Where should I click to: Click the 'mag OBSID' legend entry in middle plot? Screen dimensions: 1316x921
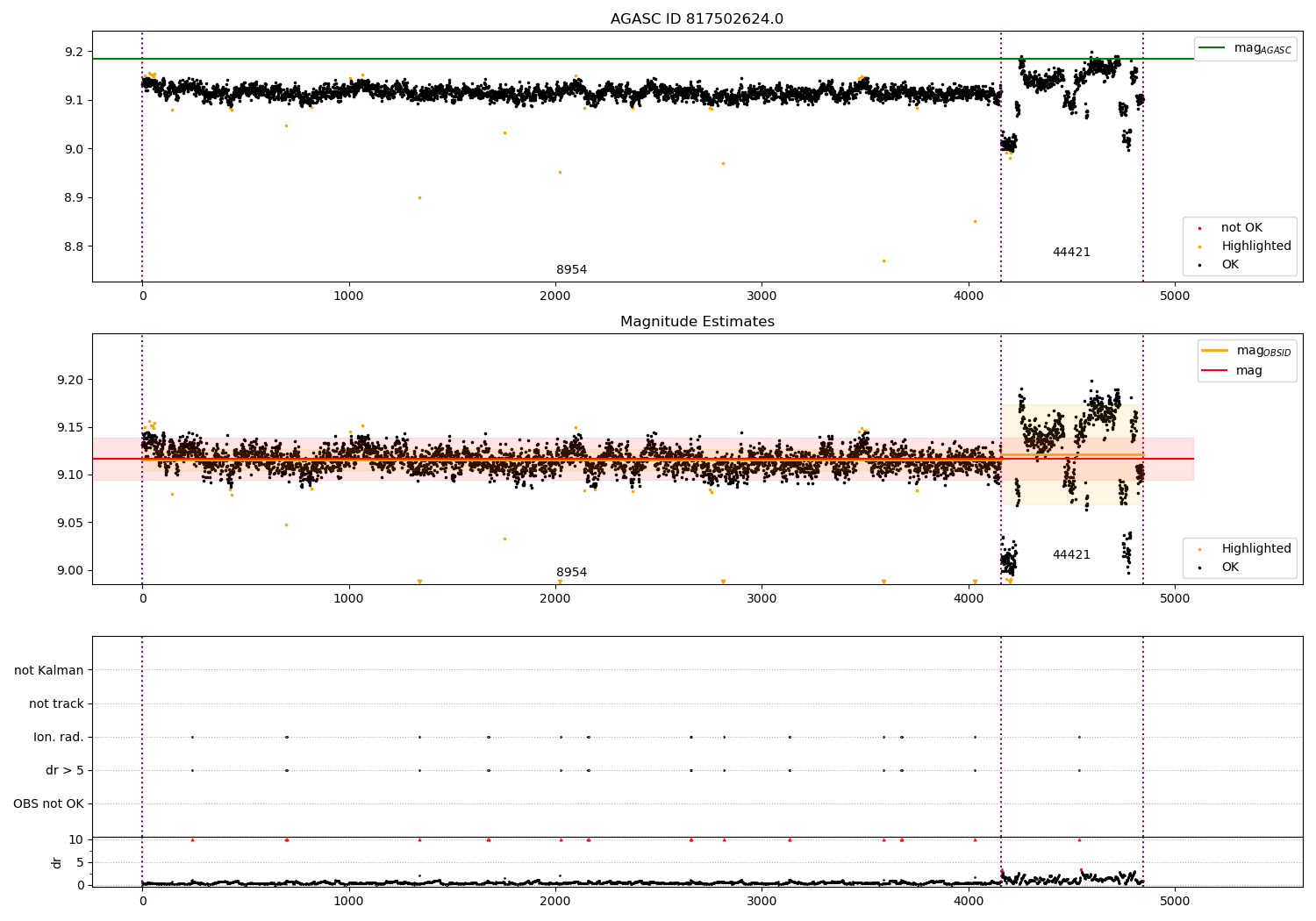click(x=1246, y=351)
